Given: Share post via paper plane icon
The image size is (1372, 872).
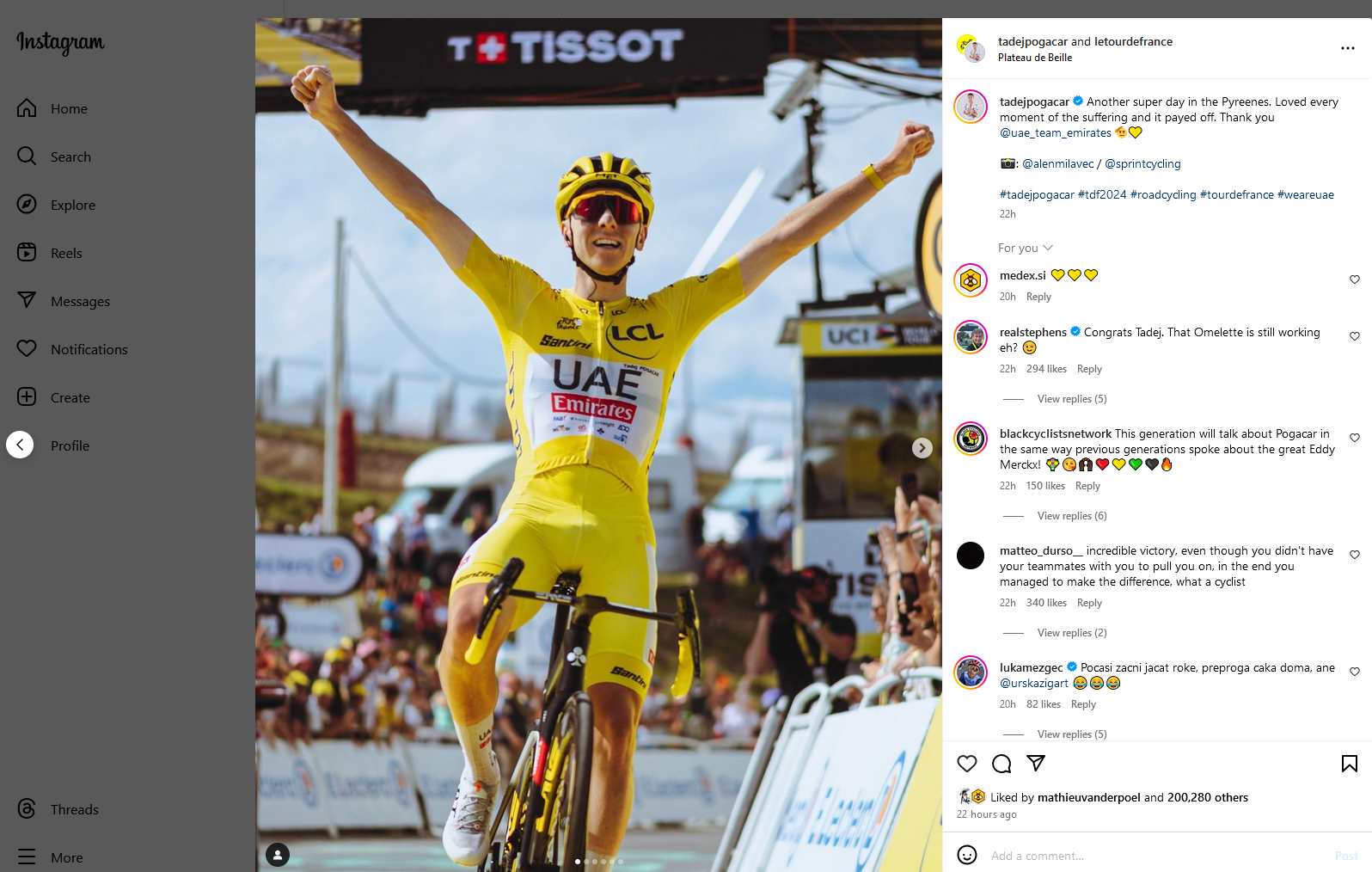Looking at the screenshot, I should [x=1036, y=763].
